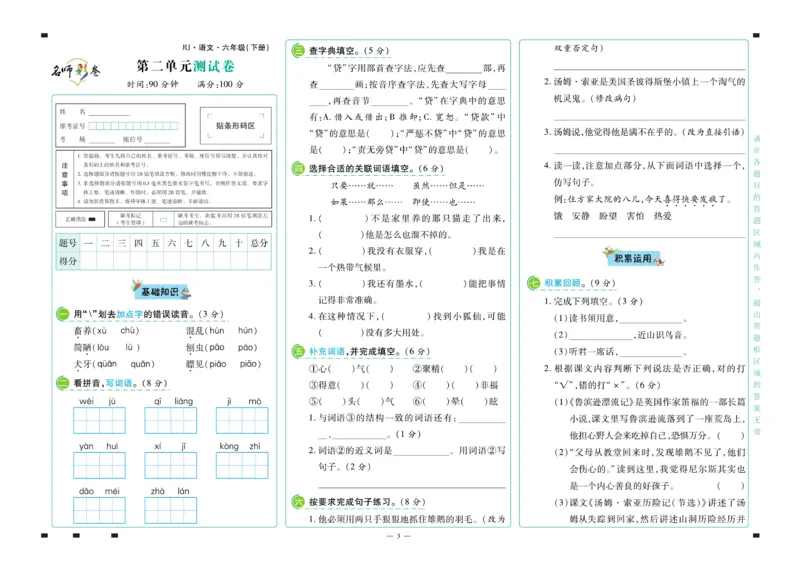The image size is (800, 573).
Task: Click the conjunction option 如果……那么……
Action: (367, 202)
